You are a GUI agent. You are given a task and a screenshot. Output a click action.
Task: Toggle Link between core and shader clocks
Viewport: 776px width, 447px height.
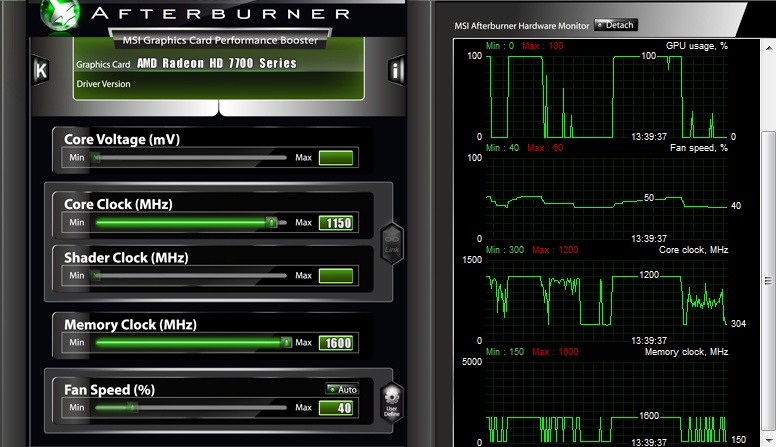click(391, 243)
